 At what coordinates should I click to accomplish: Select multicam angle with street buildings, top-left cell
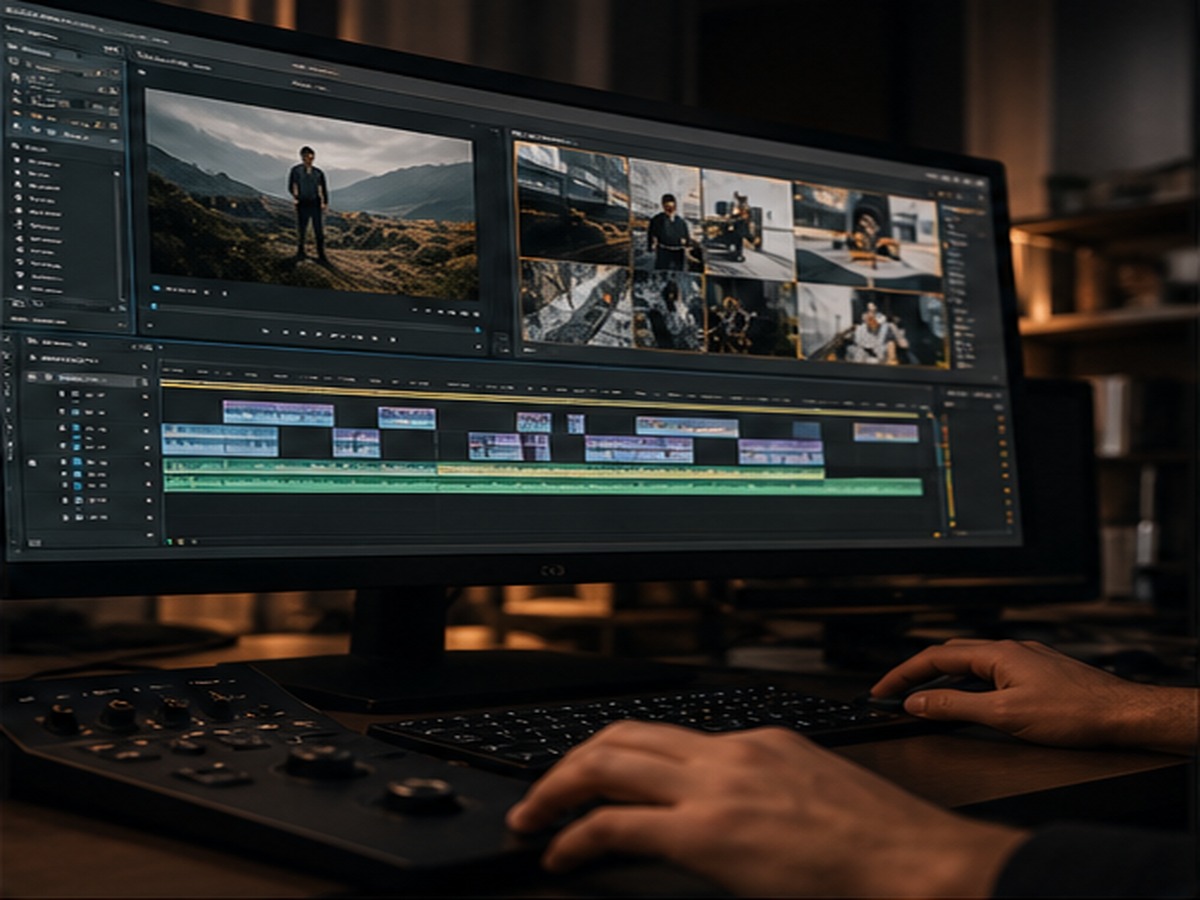pyautogui.click(x=573, y=202)
